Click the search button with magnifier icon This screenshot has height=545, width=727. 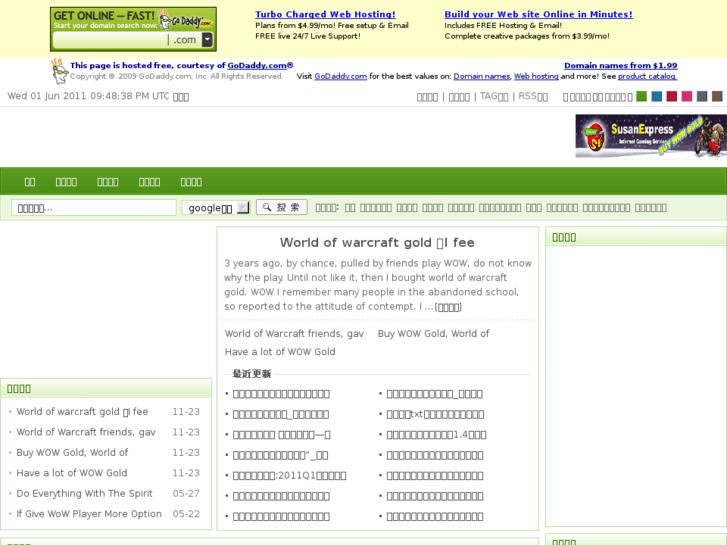coord(281,207)
